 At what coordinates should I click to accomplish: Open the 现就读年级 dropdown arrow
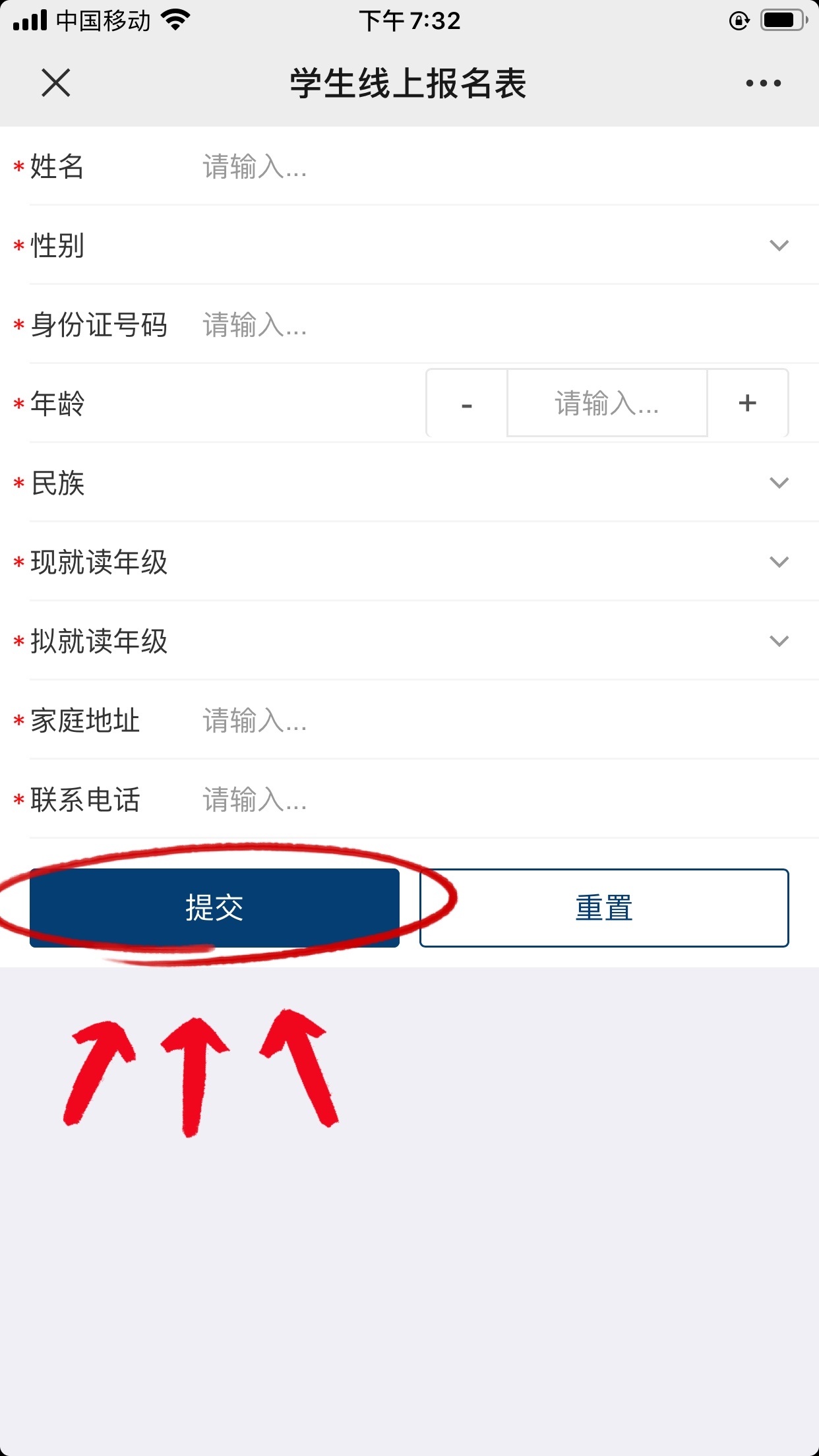[779, 562]
